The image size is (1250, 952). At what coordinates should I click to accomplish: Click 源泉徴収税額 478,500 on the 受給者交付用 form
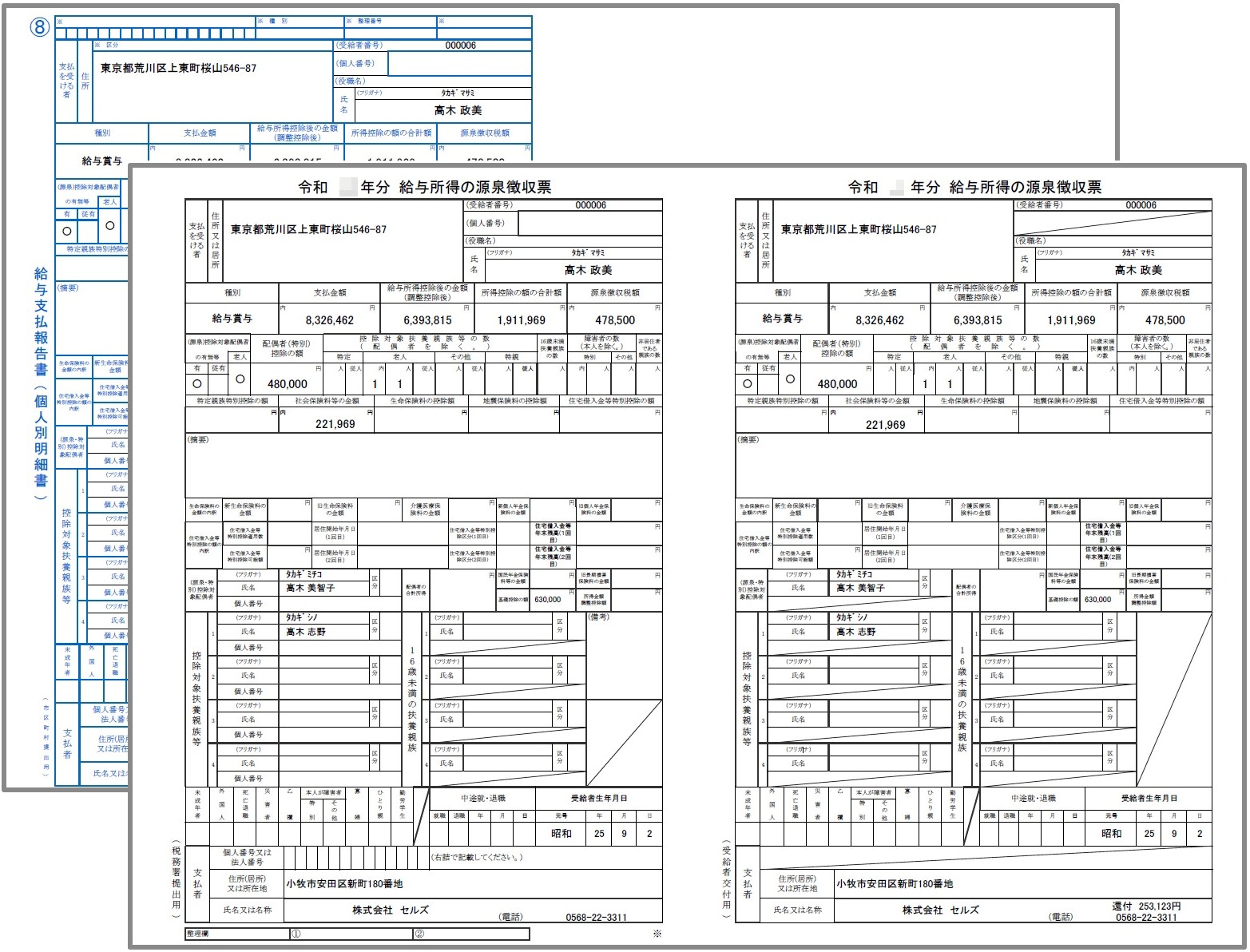pos(1165,320)
